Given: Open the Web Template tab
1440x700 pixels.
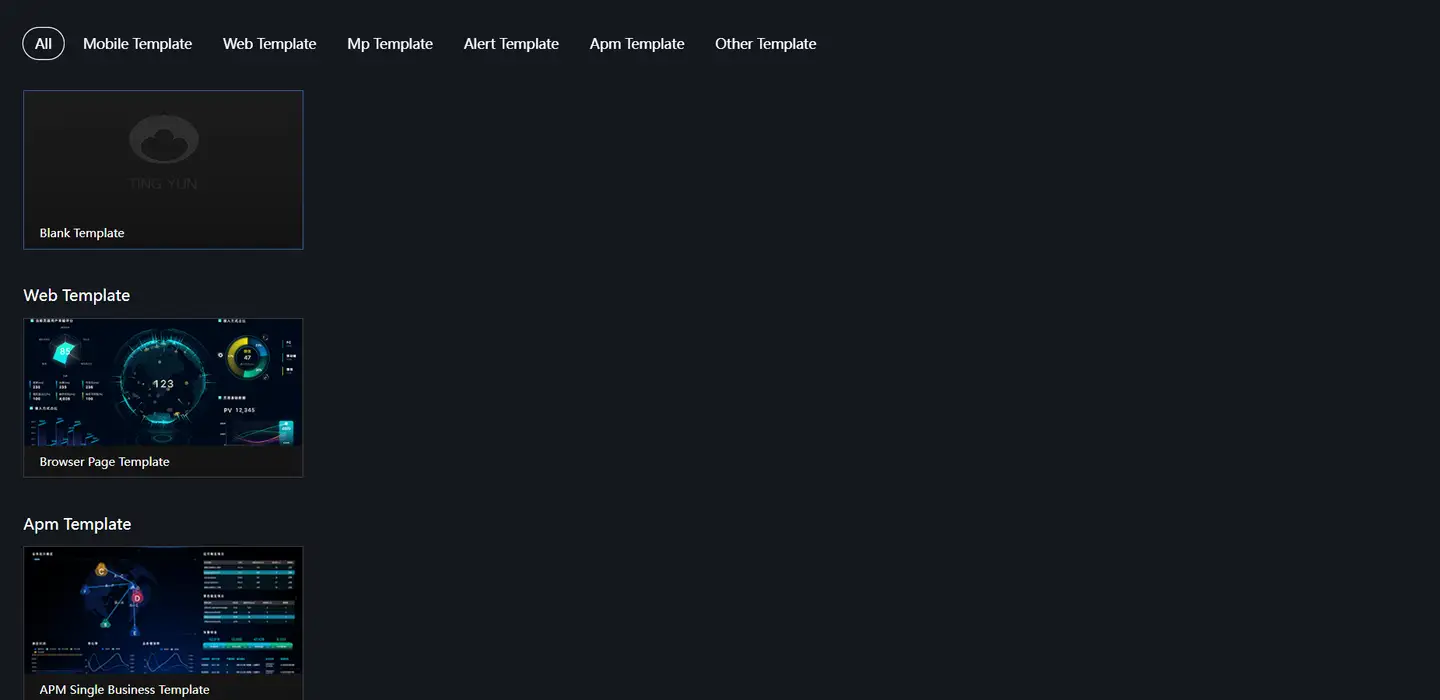Looking at the screenshot, I should [269, 44].
